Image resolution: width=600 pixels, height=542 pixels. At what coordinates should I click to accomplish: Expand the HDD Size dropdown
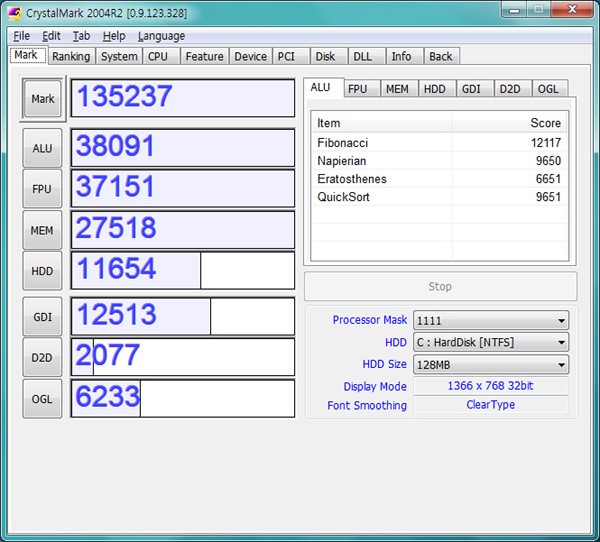[x=491, y=364]
